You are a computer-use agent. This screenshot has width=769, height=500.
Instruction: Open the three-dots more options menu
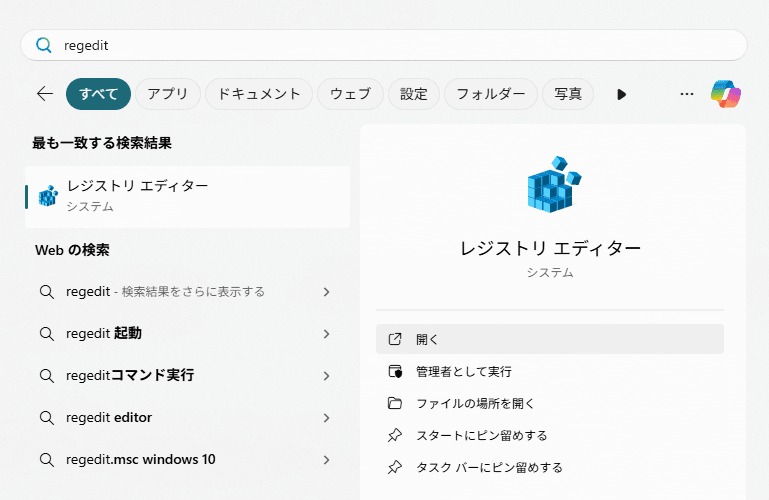tap(687, 94)
